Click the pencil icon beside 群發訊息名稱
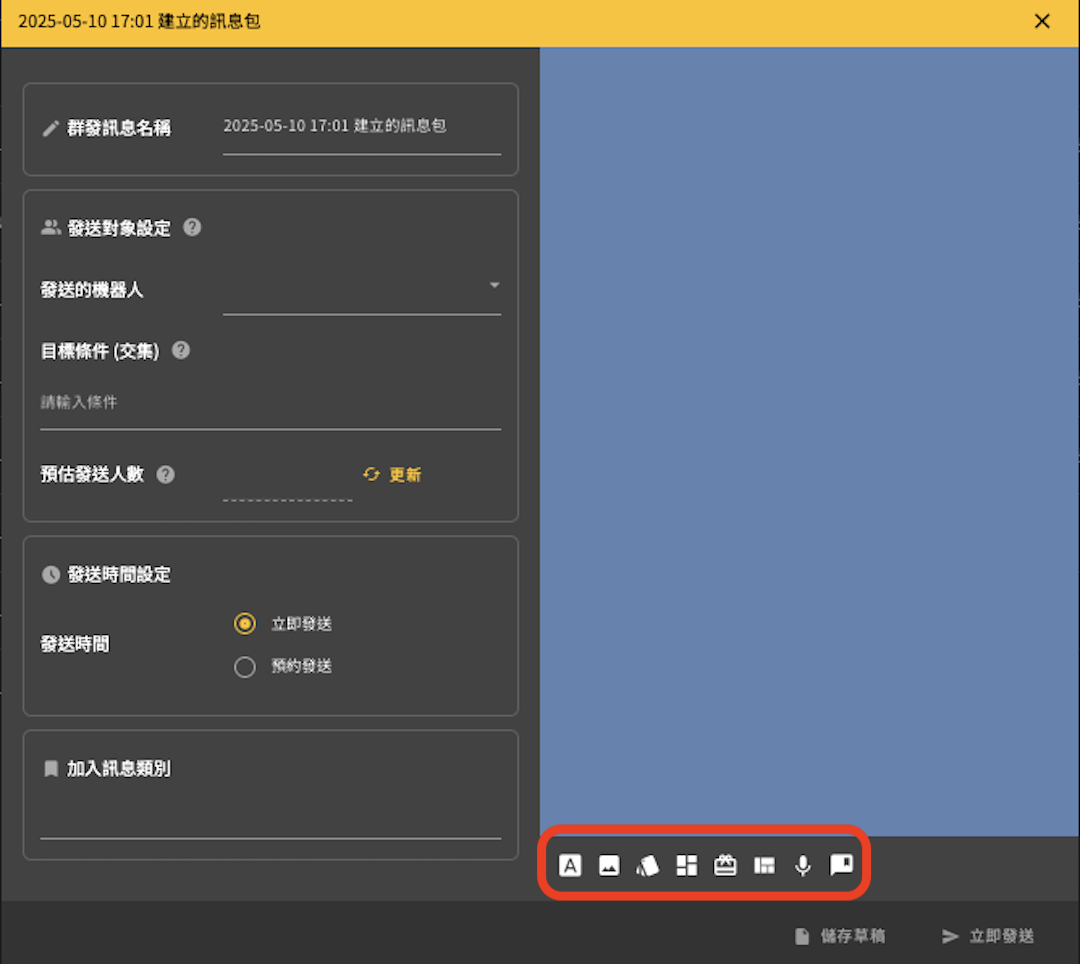The image size is (1080, 964). [x=50, y=128]
